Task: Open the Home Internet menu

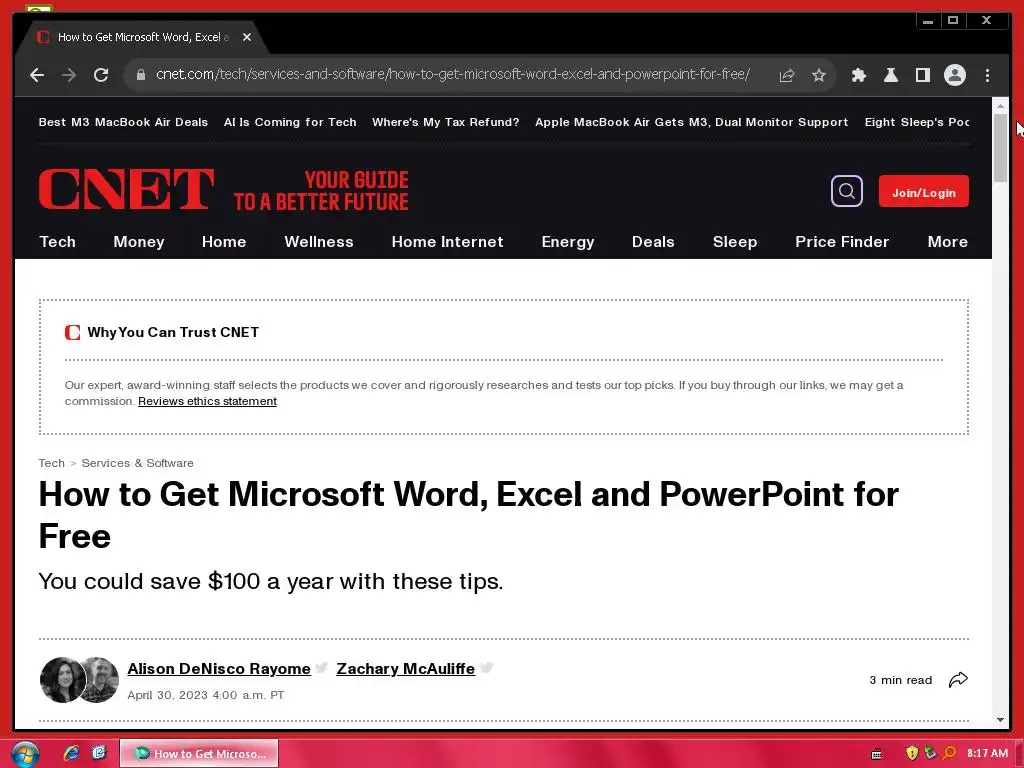Action: (x=447, y=242)
